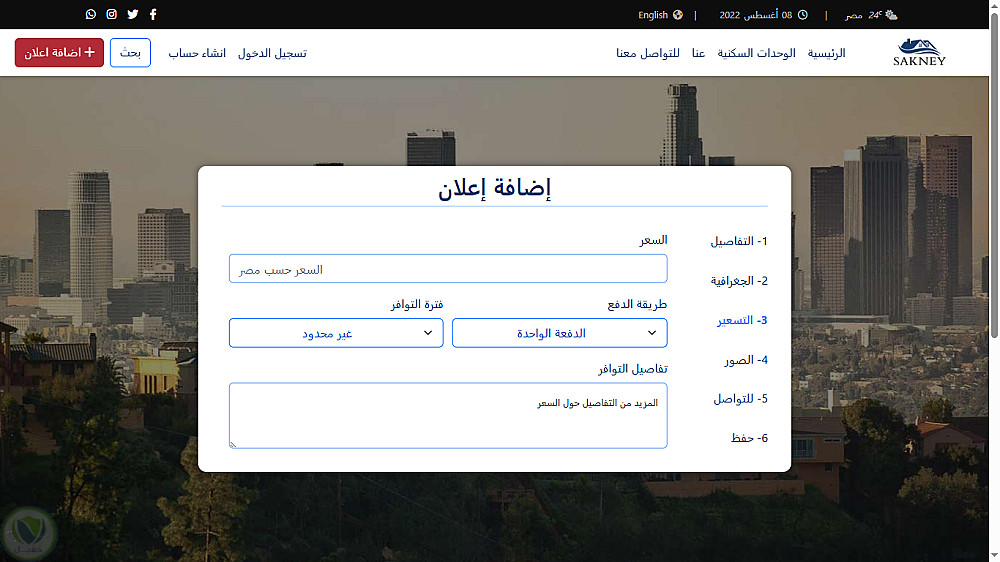This screenshot has width=1000, height=562.
Task: Focus the السعر price input field
Action: click(448, 269)
